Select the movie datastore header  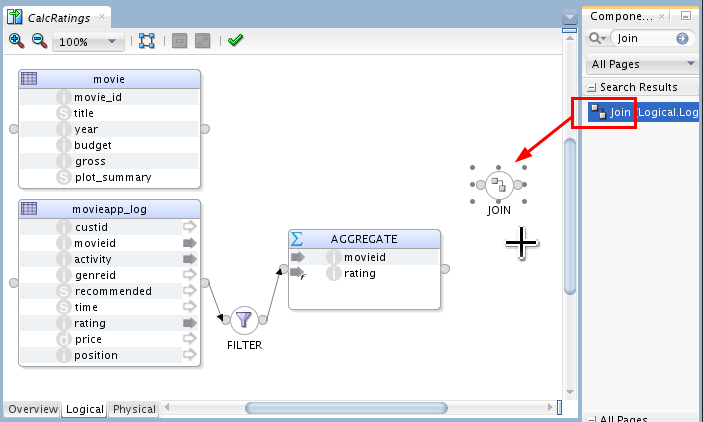[109, 79]
